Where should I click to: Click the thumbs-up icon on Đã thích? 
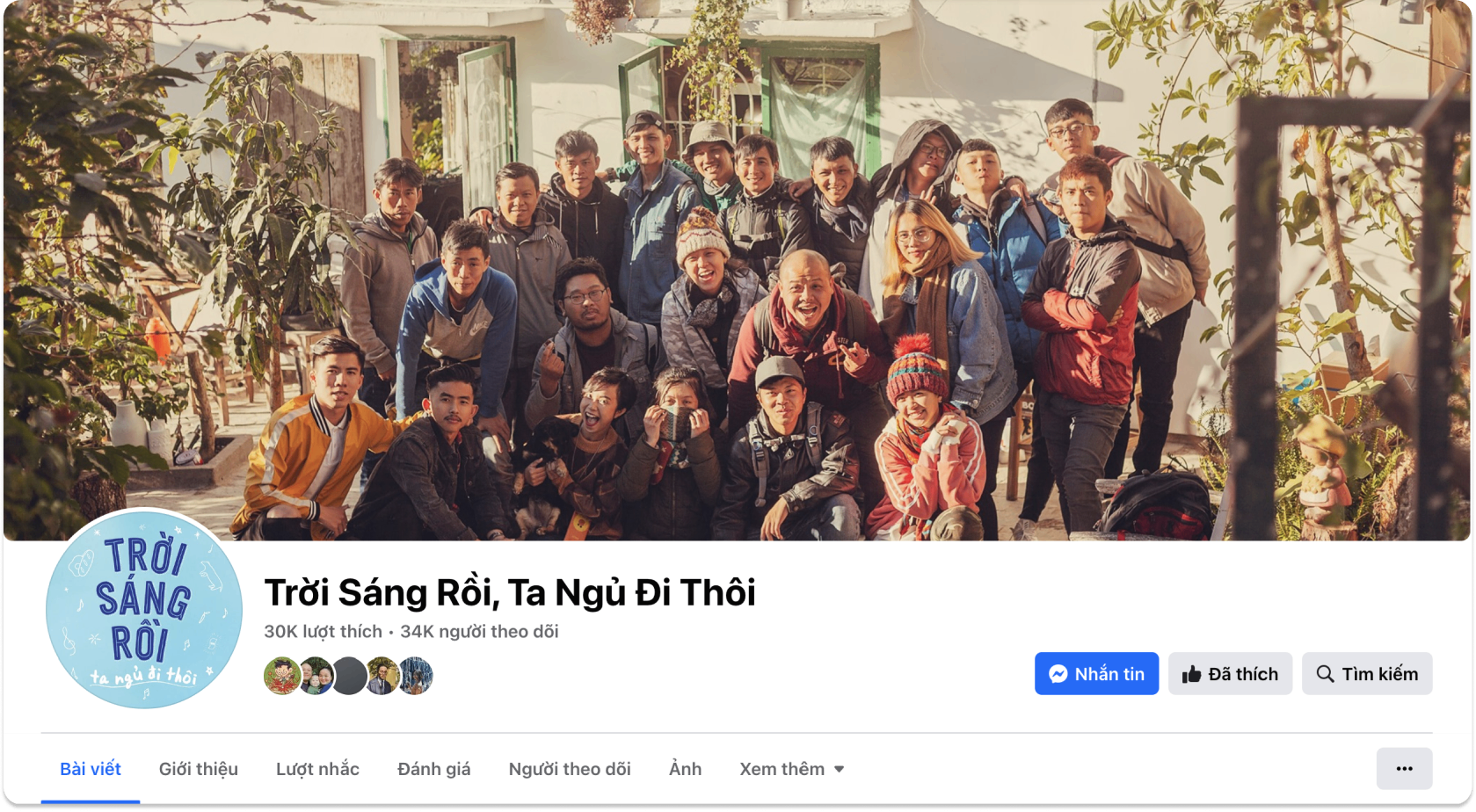[x=1191, y=674]
